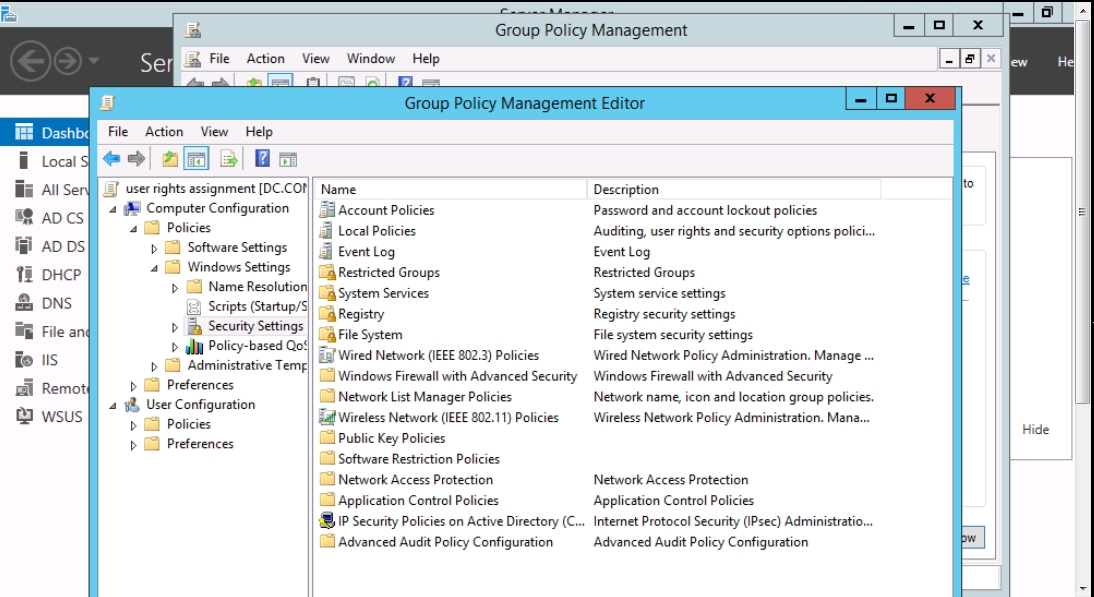1094x597 pixels.
Task: Expand the Administrative Templates node
Action: tap(154, 366)
